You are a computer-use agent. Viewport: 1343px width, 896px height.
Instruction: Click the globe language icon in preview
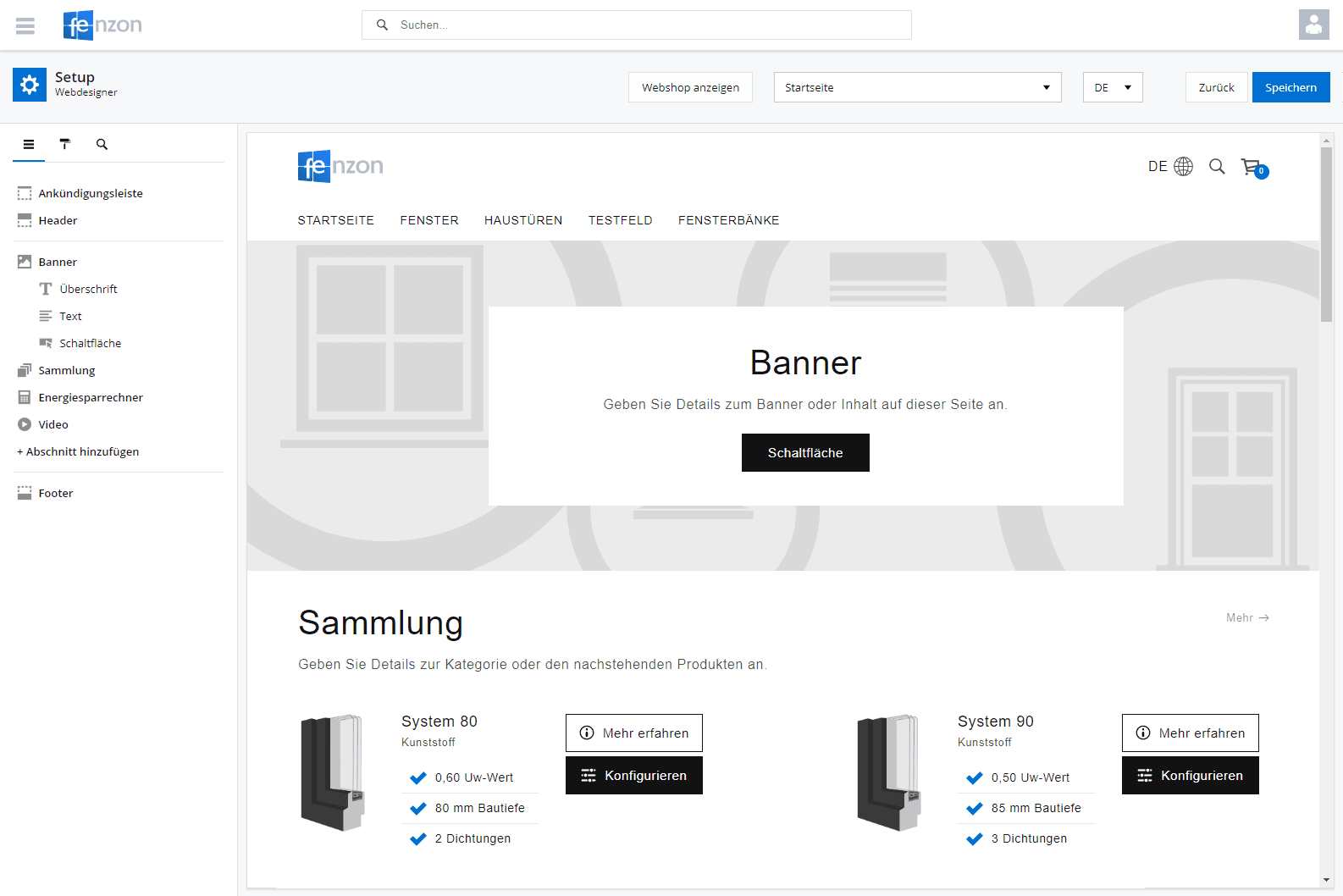pos(1183,166)
